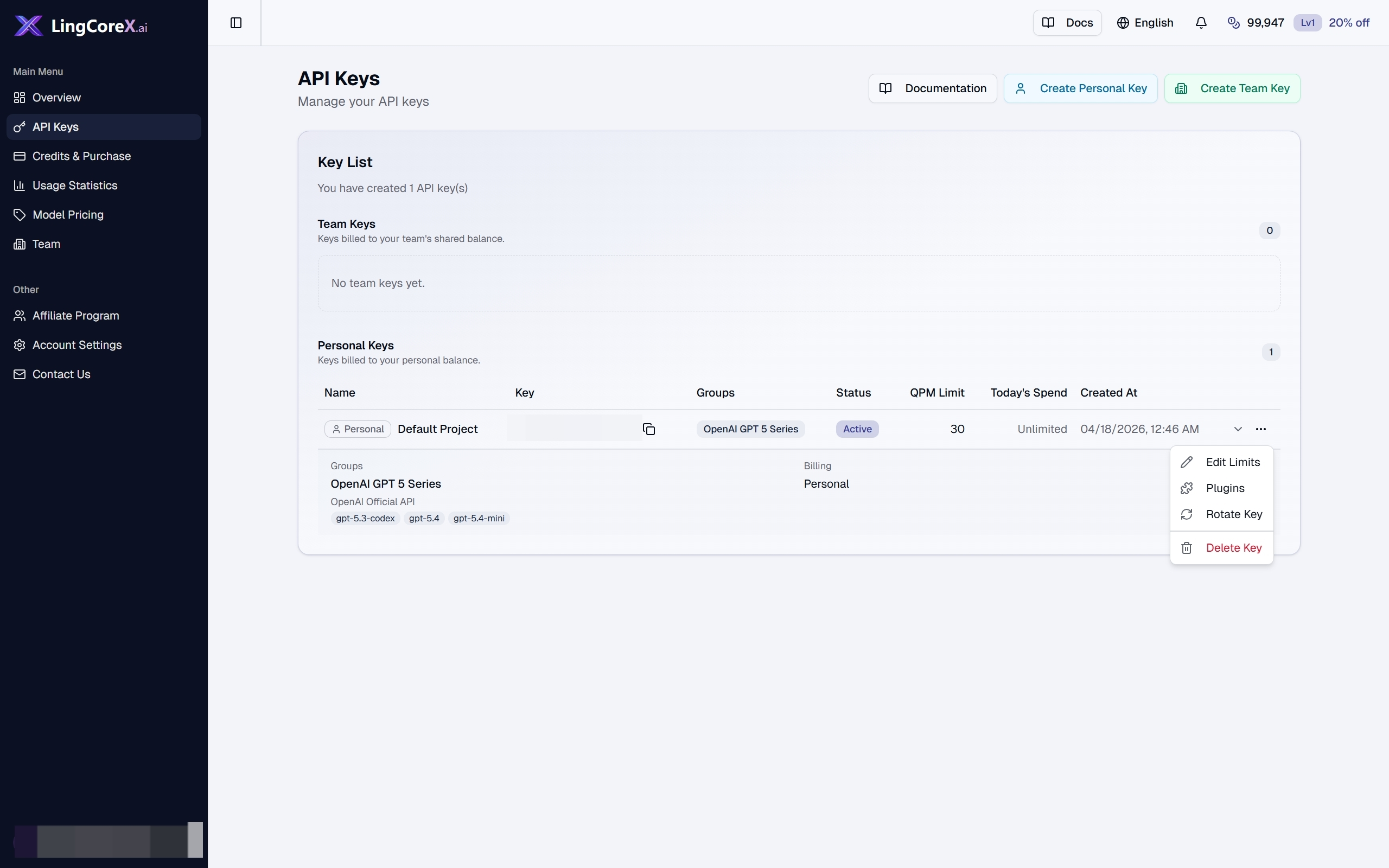Choose Rotate Key in the menu
This screenshot has width=1389, height=868.
coord(1221,514)
